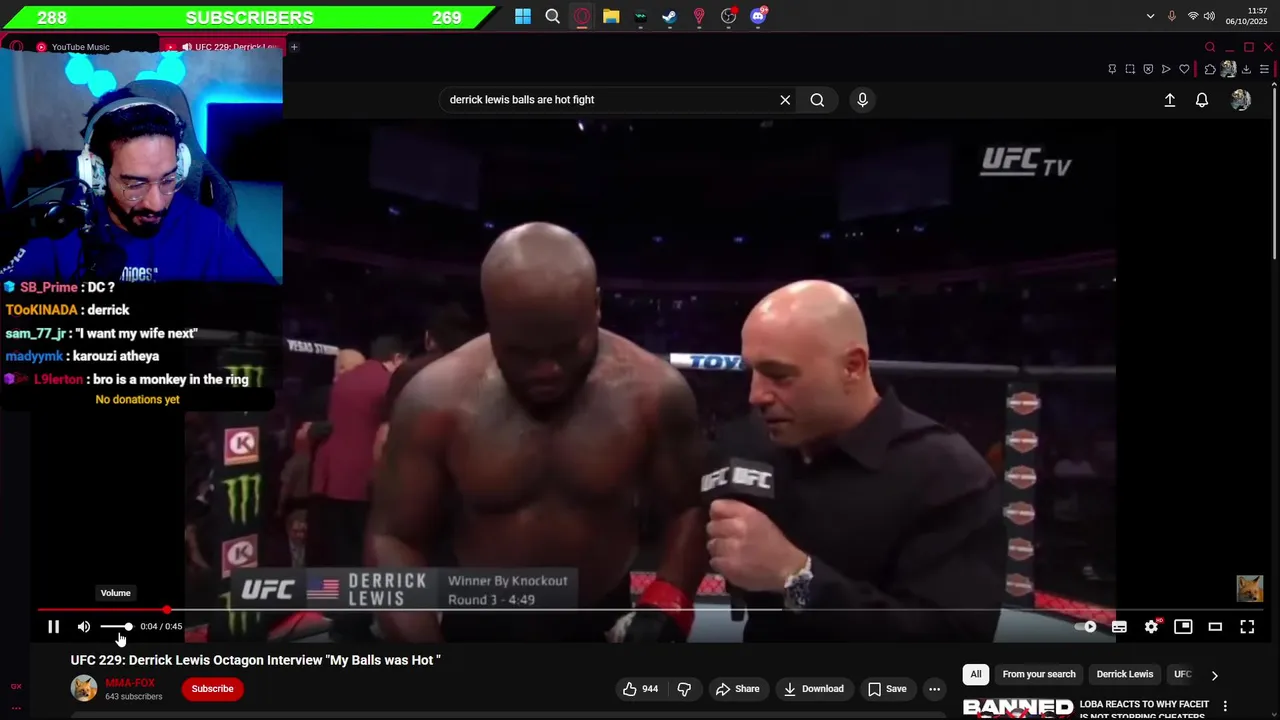The width and height of the screenshot is (1280, 720).
Task: Toggle theater mode
Action: point(1215,627)
